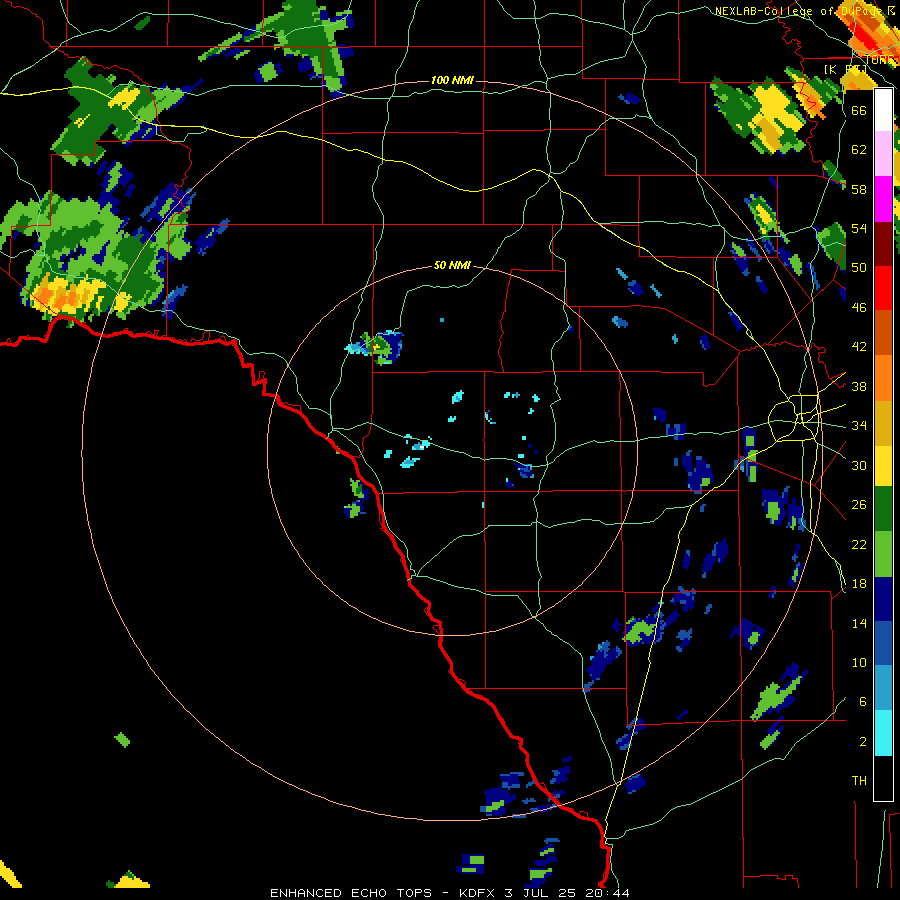The width and height of the screenshot is (900, 900).
Task: Click the "14" scale label
Action: (859, 623)
